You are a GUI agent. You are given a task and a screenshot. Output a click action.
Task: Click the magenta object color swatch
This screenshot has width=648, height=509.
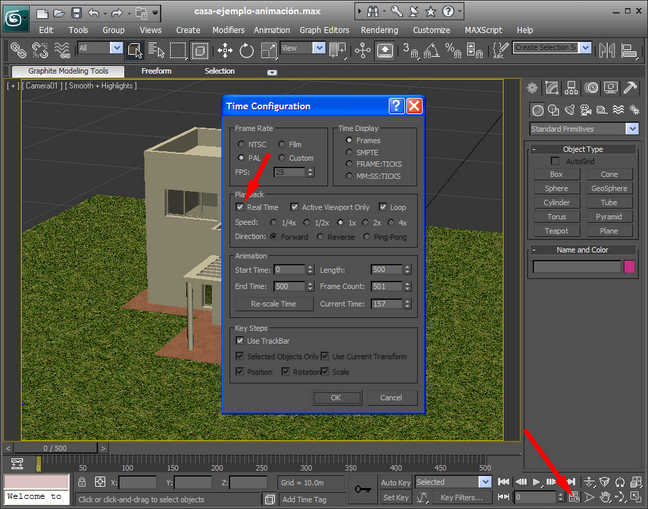coord(630,267)
